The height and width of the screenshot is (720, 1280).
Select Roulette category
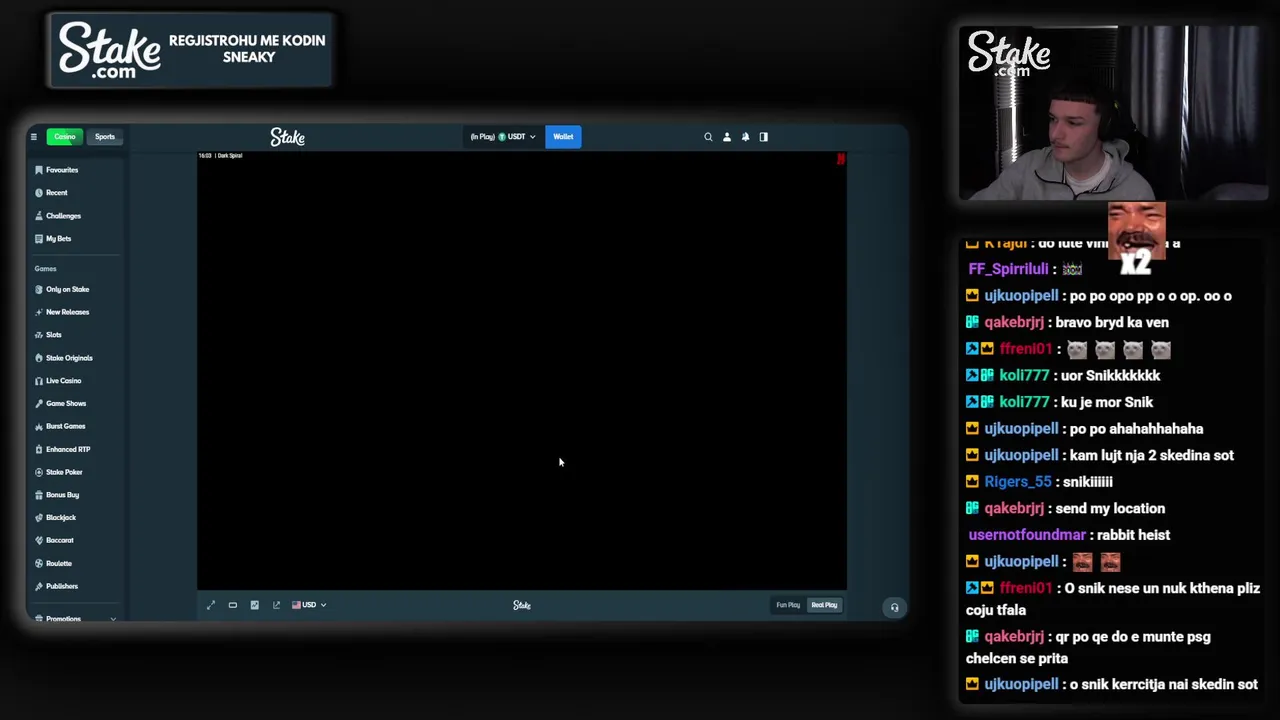[75, 563]
